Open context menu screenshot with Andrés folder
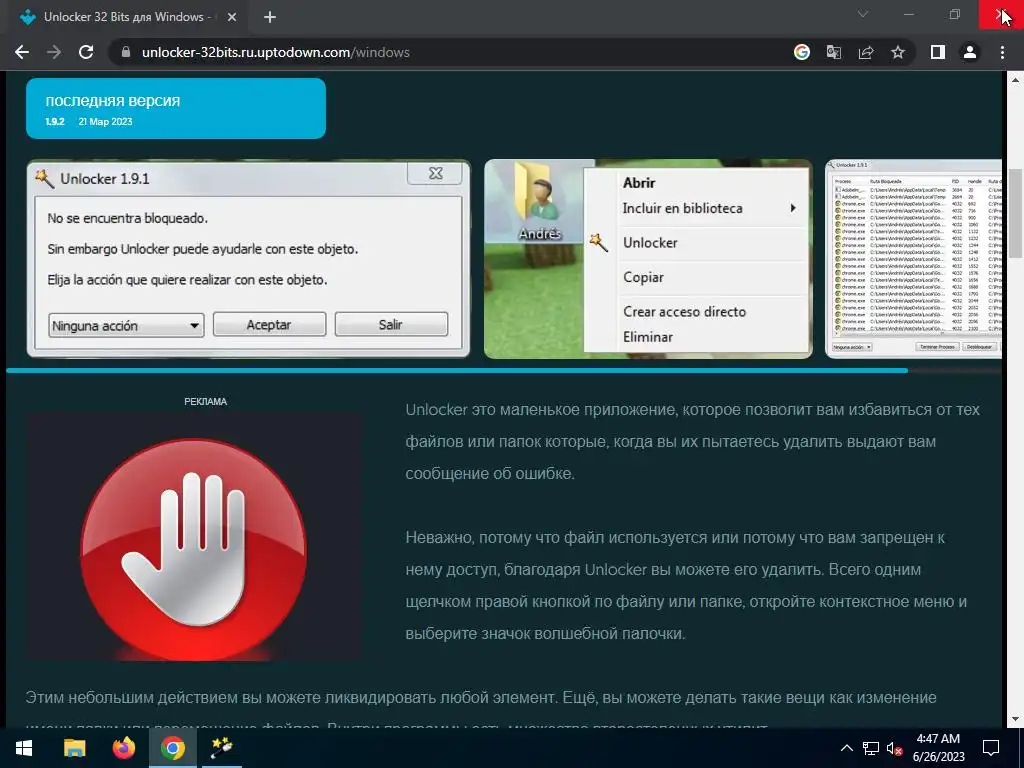1024x768 pixels. (648, 259)
